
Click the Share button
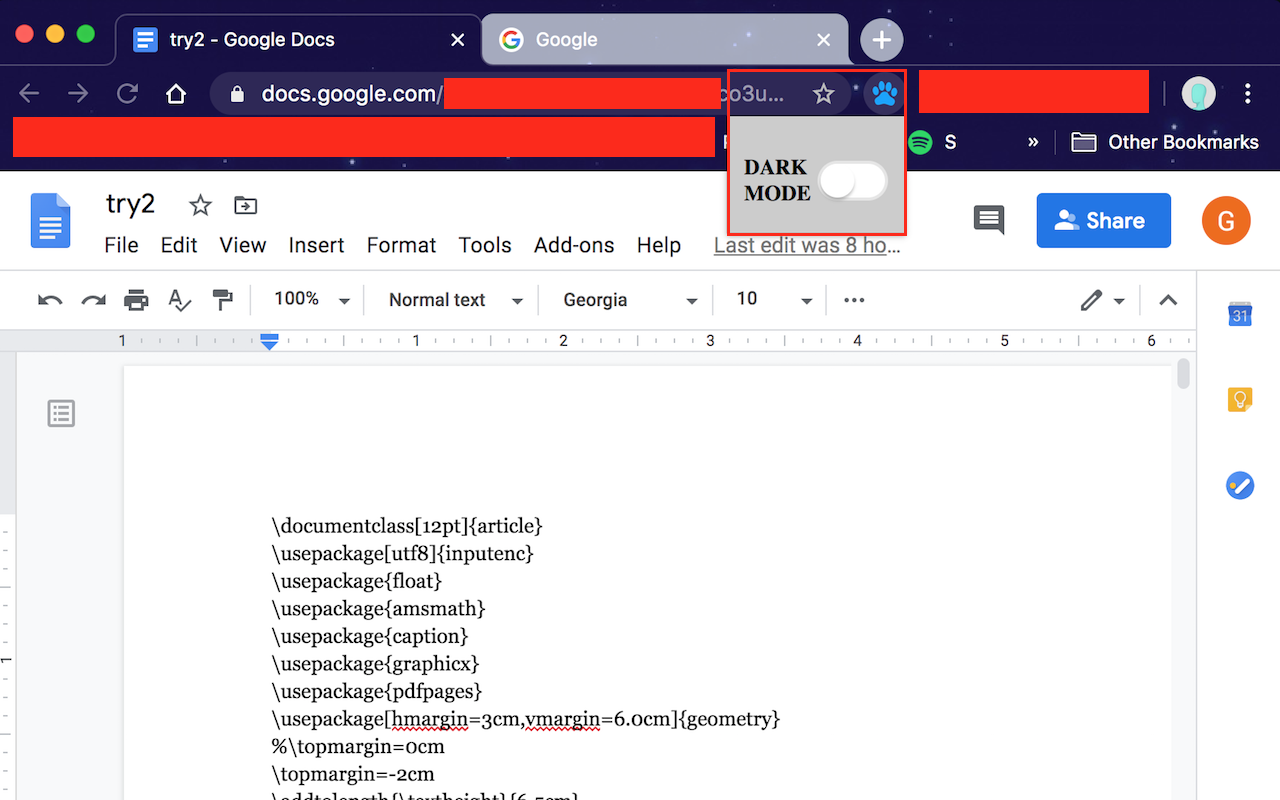(x=1103, y=220)
